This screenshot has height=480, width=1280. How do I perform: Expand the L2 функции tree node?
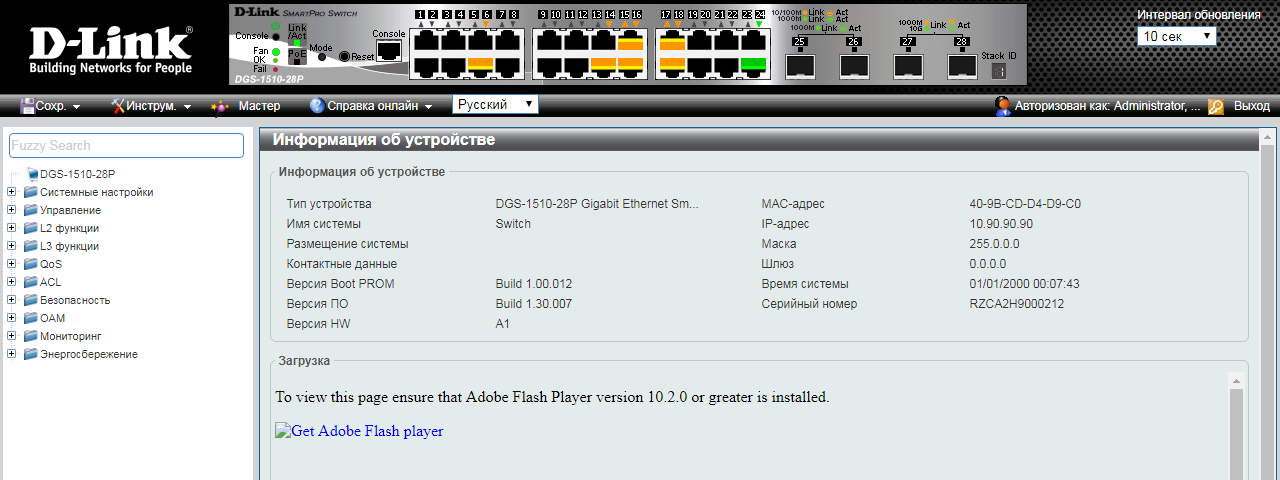point(11,228)
